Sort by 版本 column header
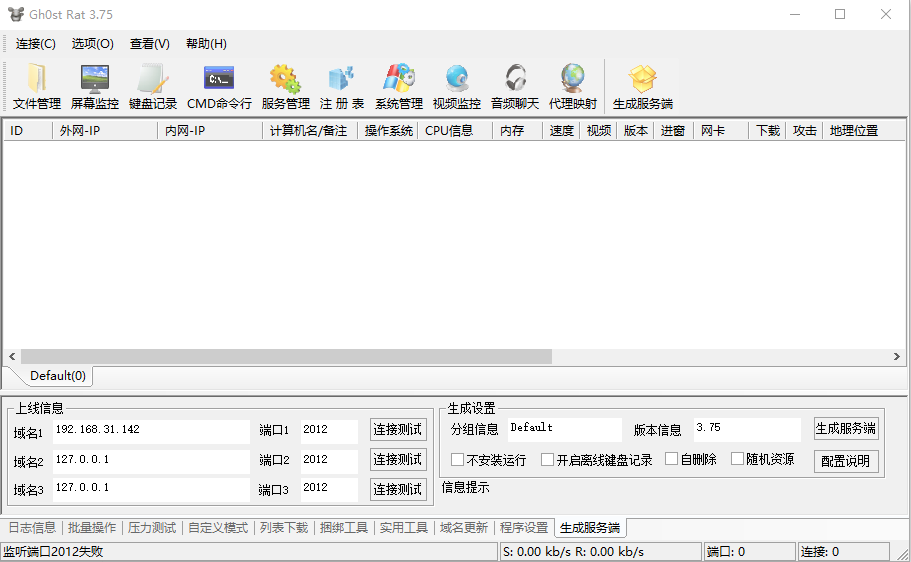The width and height of the screenshot is (911, 562). coord(635,131)
